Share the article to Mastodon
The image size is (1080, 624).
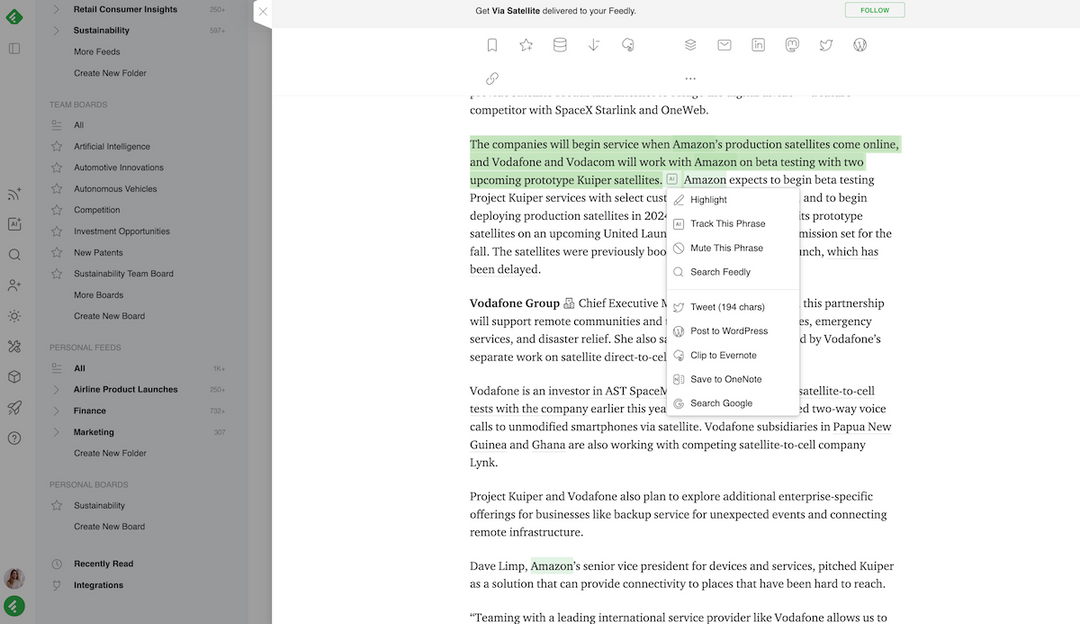tap(792, 44)
